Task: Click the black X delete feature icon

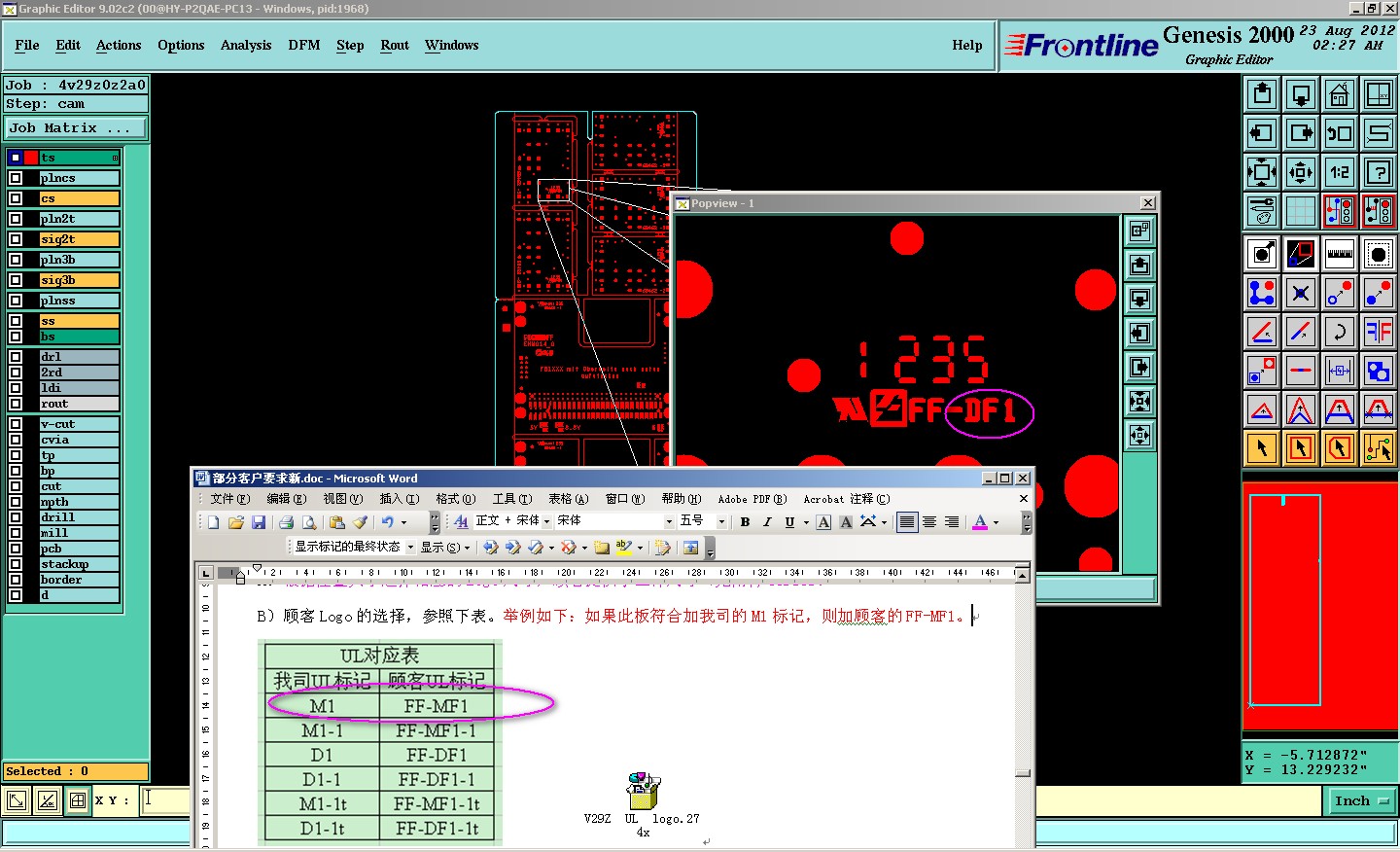Action: pos(1301,293)
